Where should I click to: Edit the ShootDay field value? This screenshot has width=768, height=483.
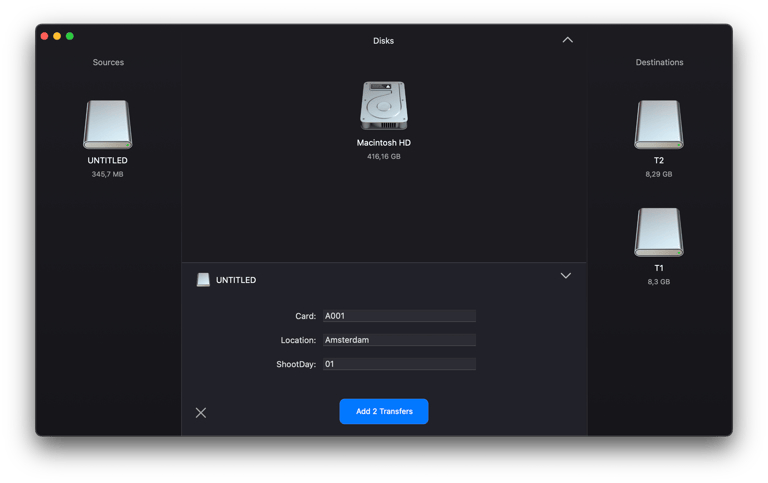(x=398, y=364)
